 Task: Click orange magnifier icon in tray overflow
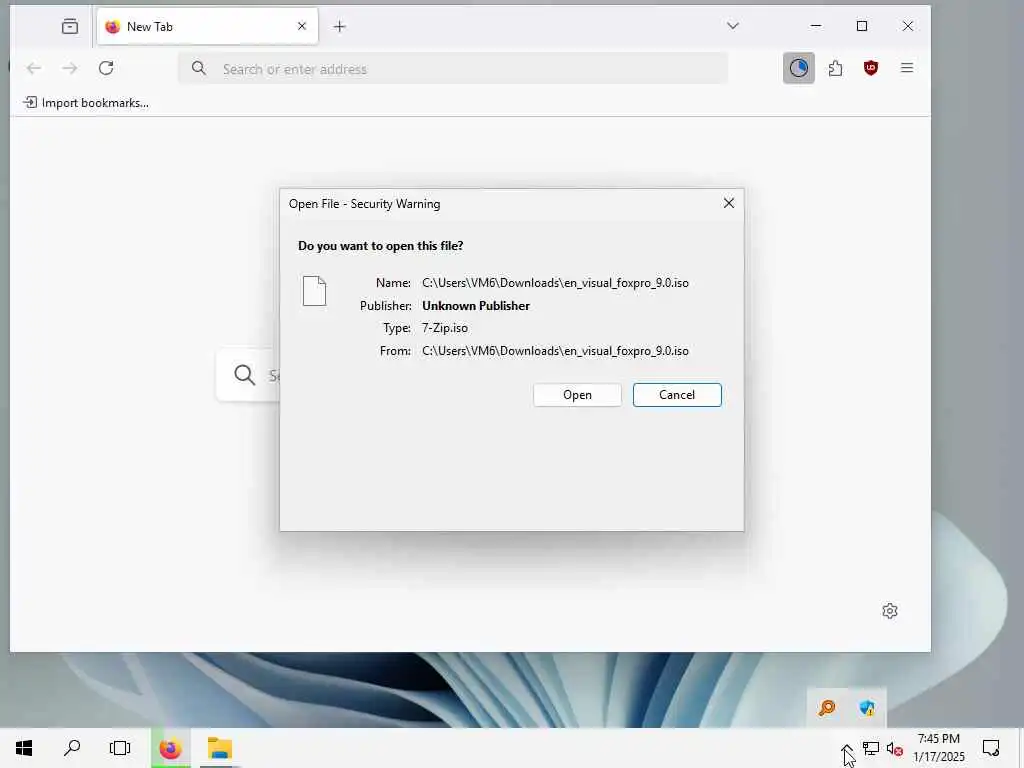point(827,707)
